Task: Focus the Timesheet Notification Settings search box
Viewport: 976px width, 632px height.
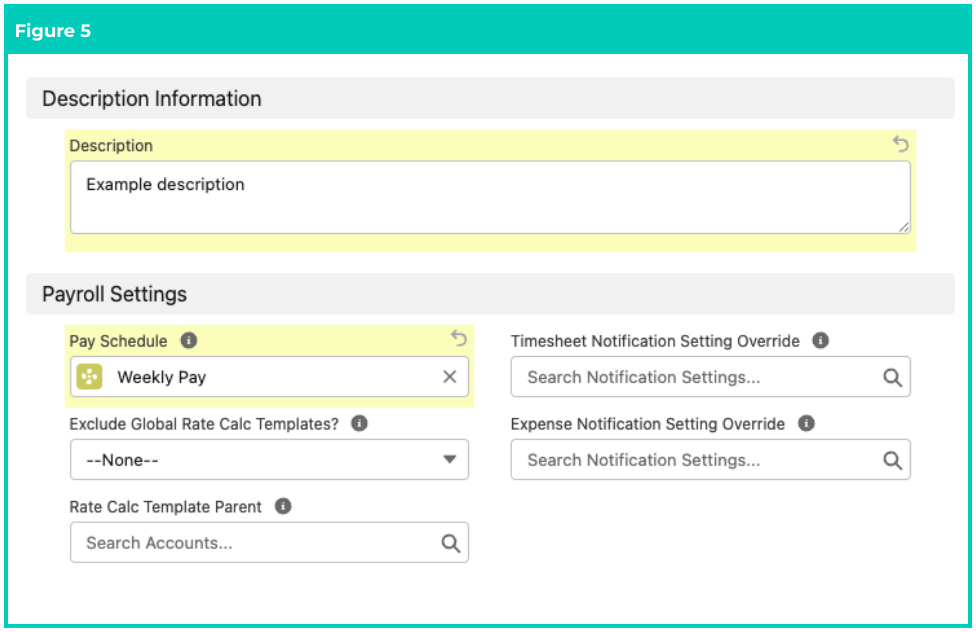Action: tap(711, 377)
